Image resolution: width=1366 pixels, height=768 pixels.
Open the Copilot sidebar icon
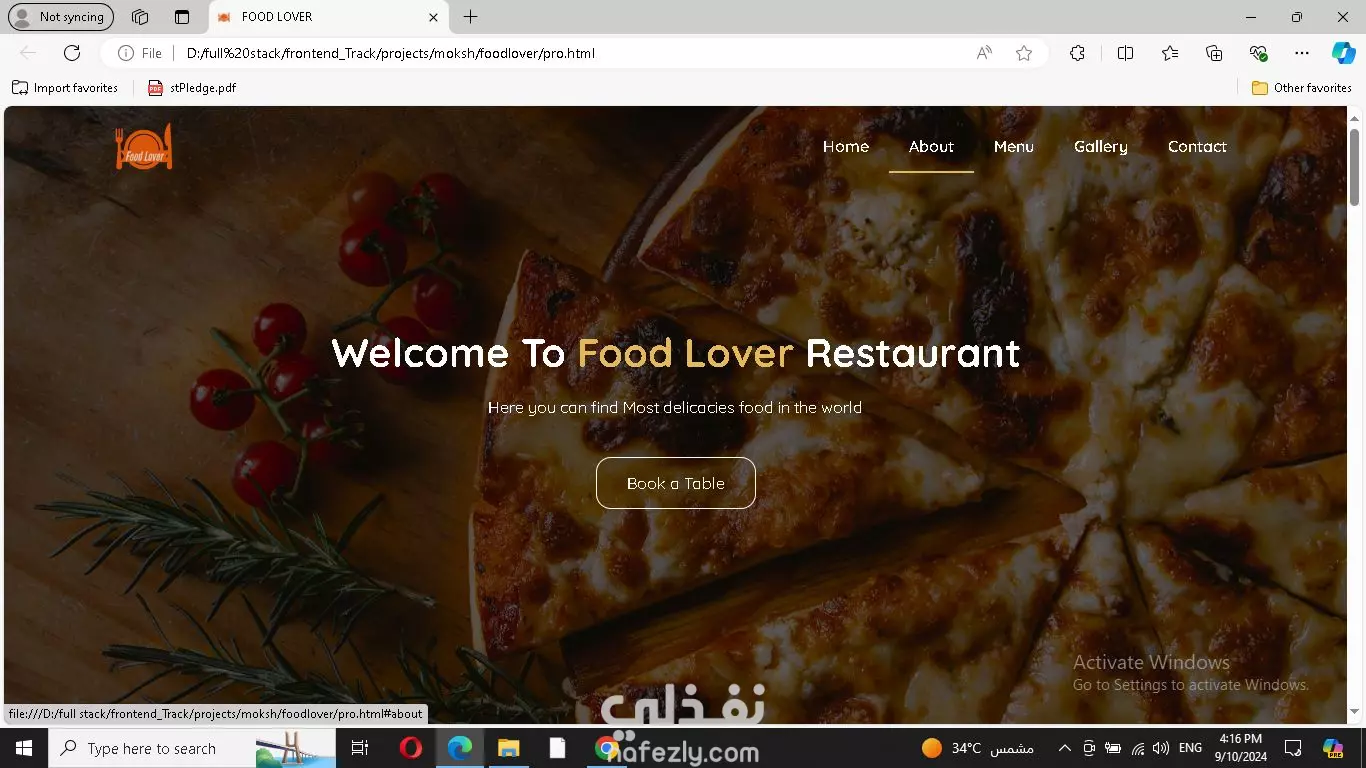pos(1343,53)
